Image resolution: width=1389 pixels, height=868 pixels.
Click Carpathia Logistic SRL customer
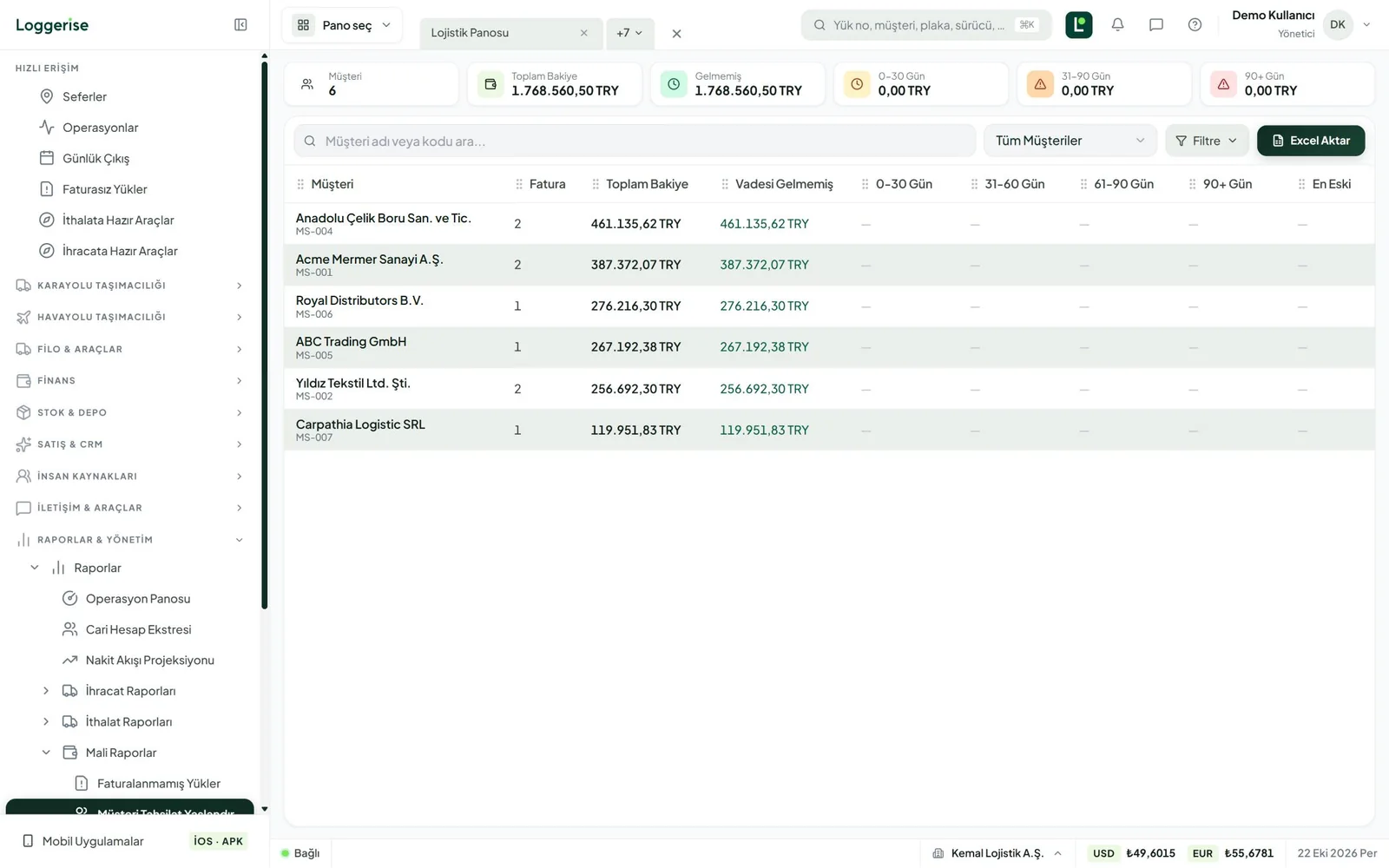360,424
